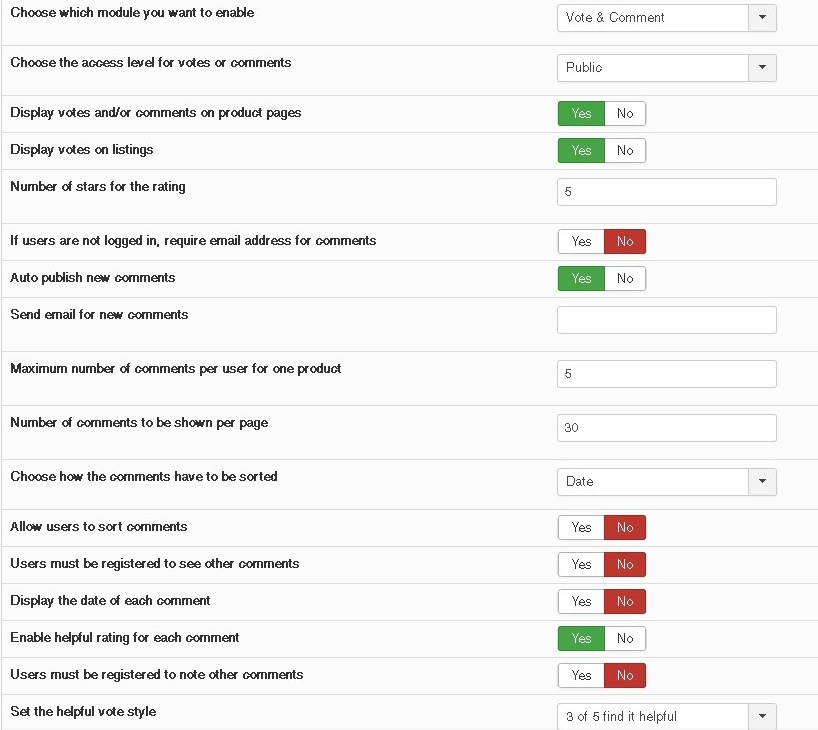Click Yes button for Display votes on listings
818x730 pixels.
tap(581, 151)
